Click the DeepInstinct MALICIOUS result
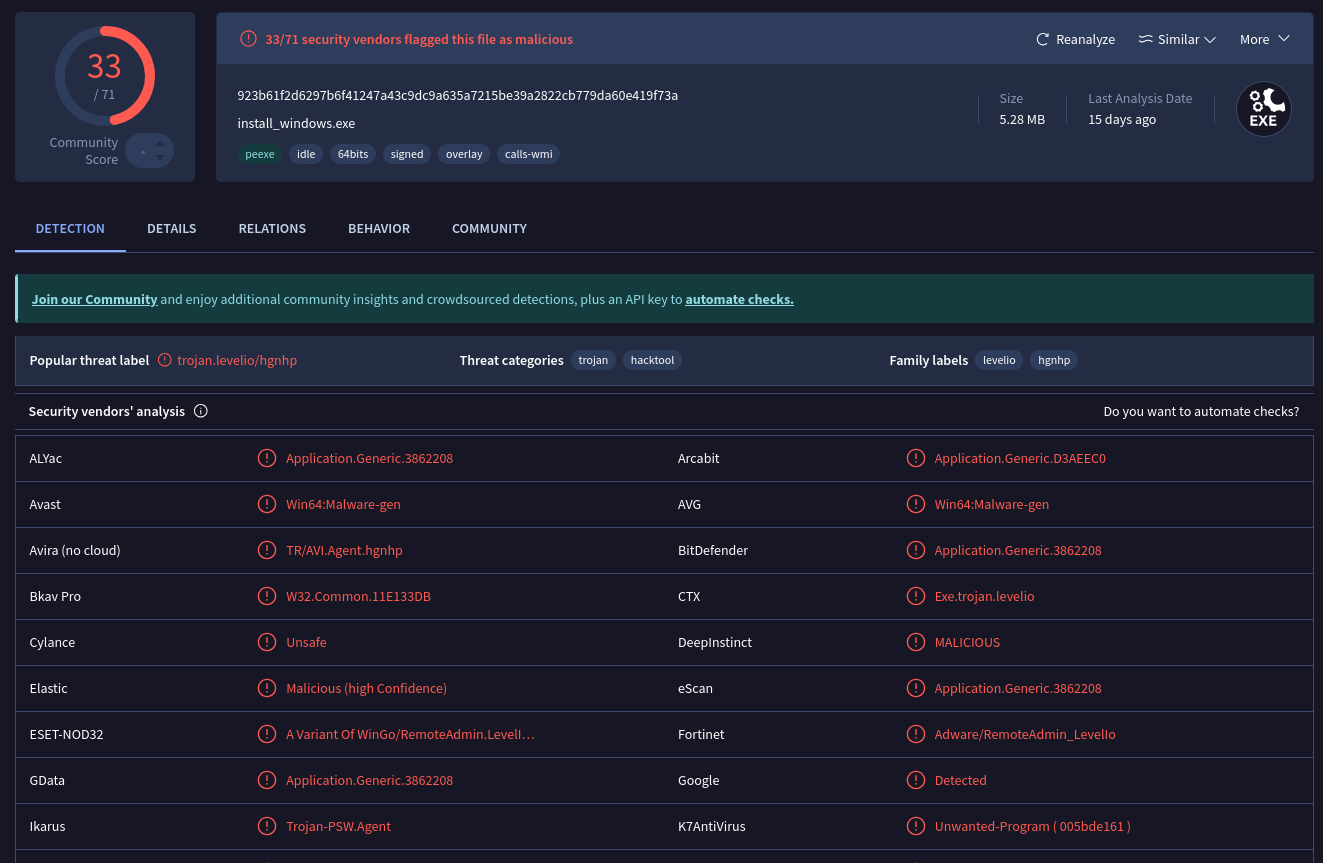This screenshot has width=1323, height=863. 967,642
